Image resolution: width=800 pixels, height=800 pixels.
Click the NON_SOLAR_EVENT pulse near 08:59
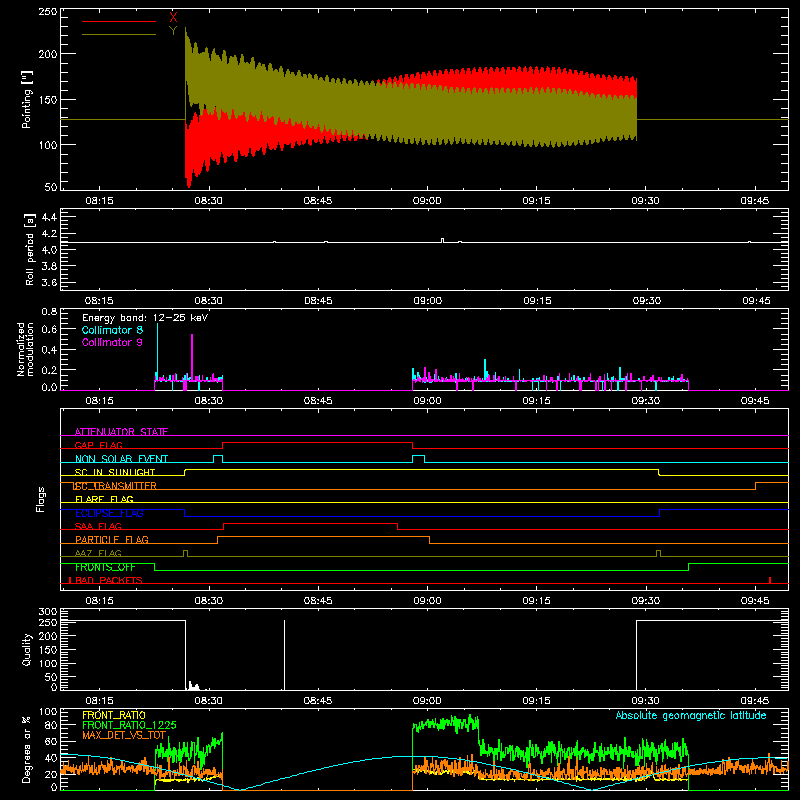pyautogui.click(x=418, y=459)
